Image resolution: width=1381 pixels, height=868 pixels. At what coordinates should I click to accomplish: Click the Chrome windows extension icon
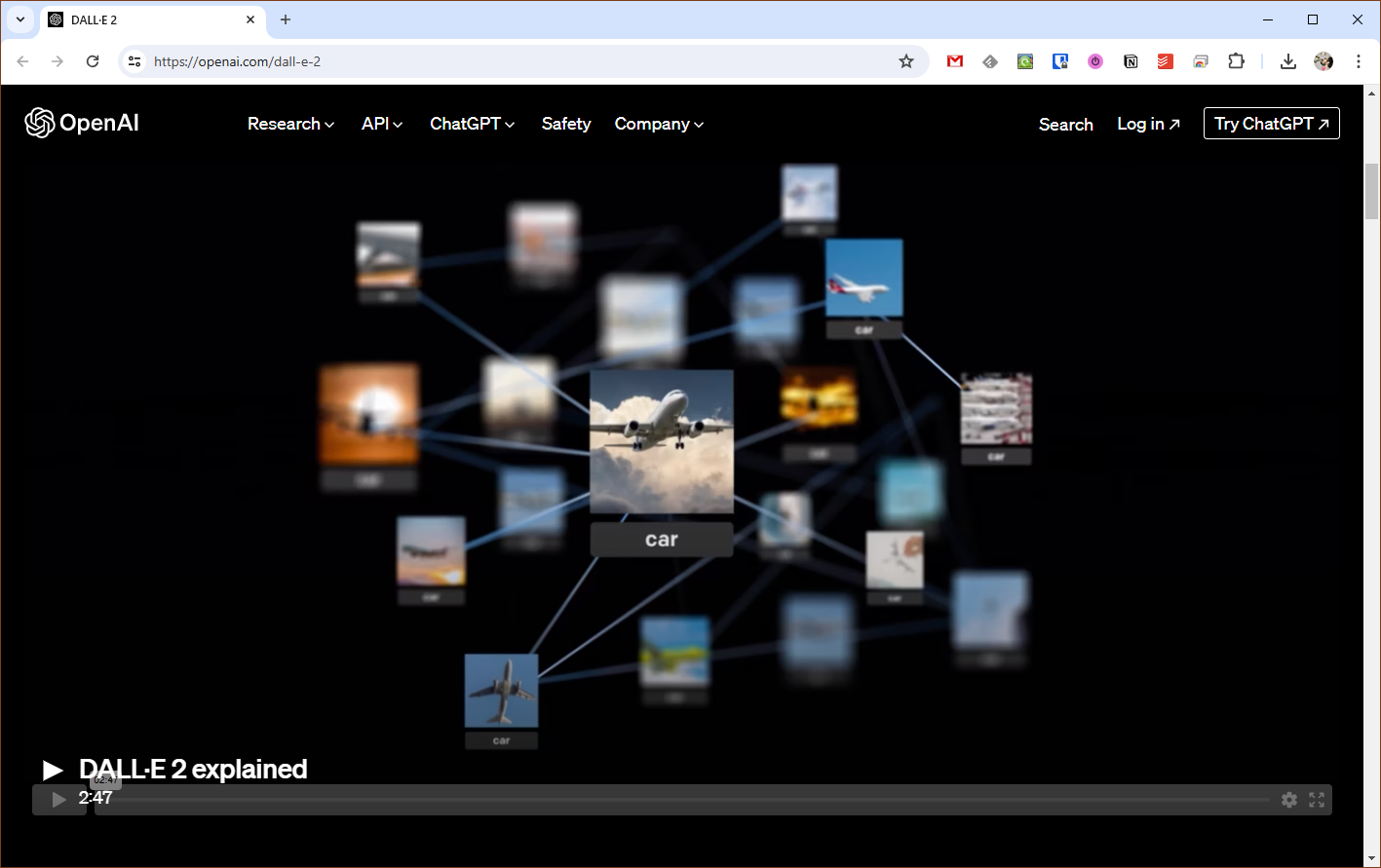tap(1201, 61)
